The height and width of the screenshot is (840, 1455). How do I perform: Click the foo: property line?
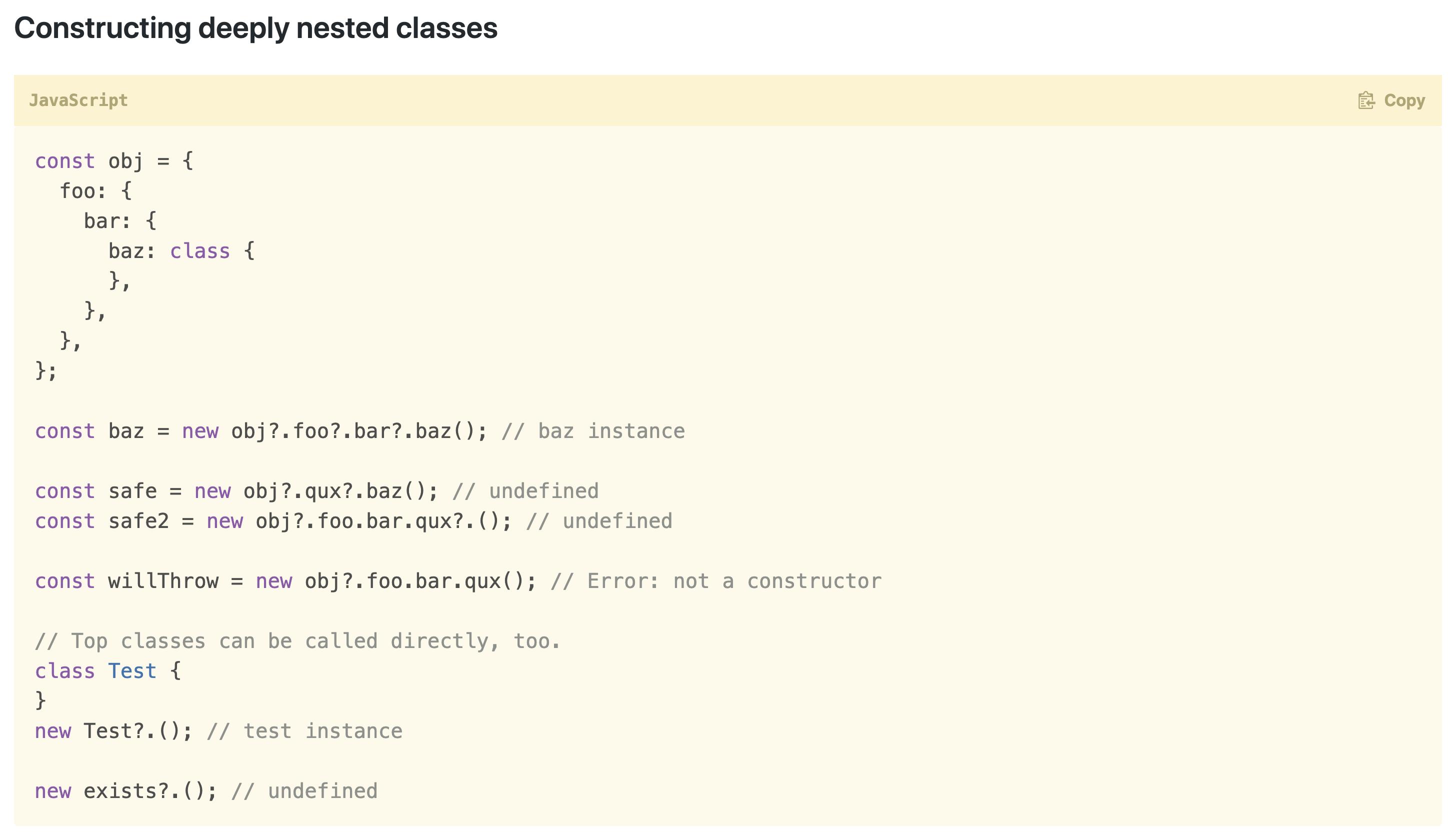(96, 191)
